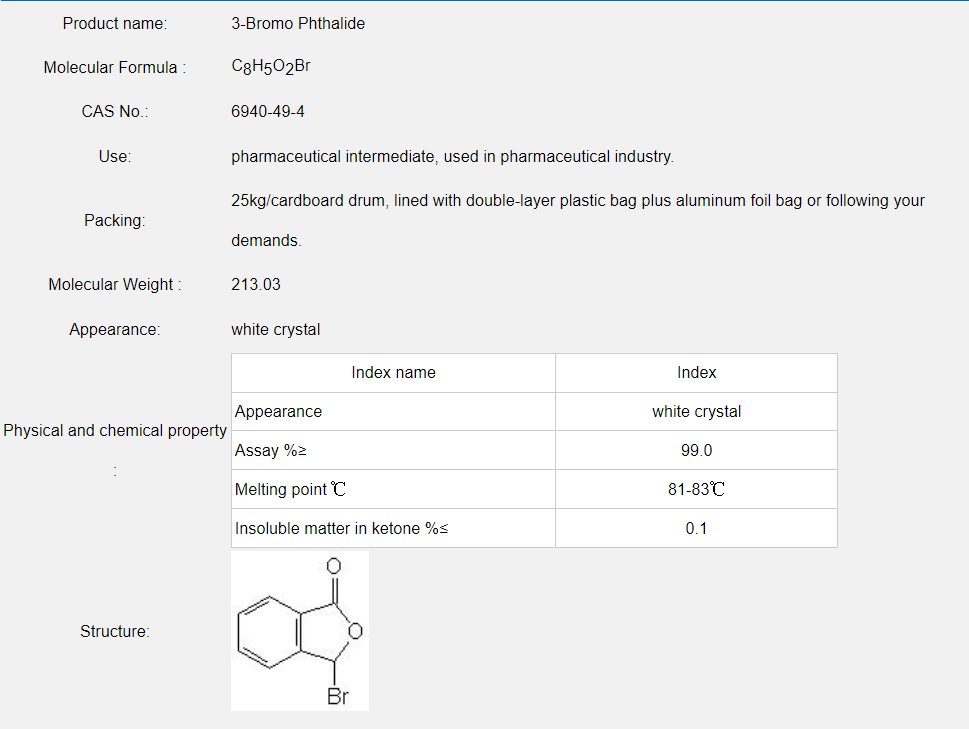Click the Assay %≥ table cell
The width and height of the screenshot is (969, 729).
pyautogui.click(x=271, y=450)
